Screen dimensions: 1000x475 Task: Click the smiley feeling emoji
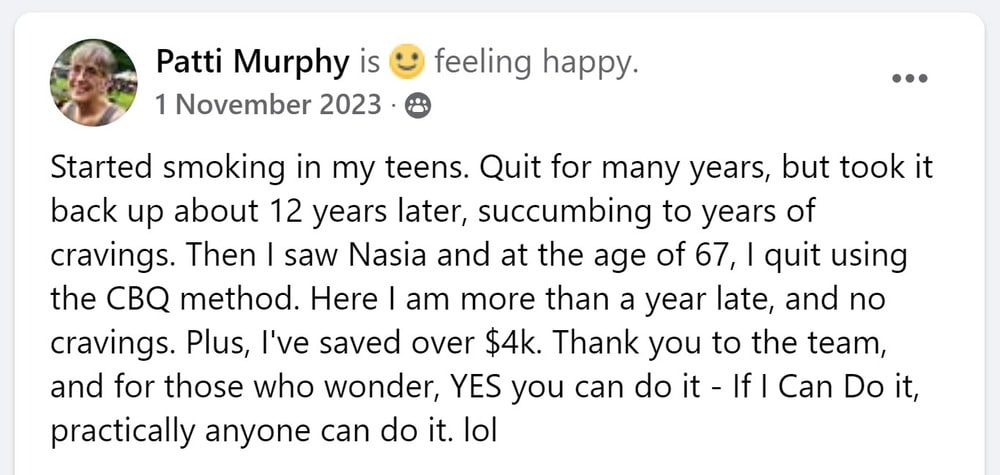405,63
